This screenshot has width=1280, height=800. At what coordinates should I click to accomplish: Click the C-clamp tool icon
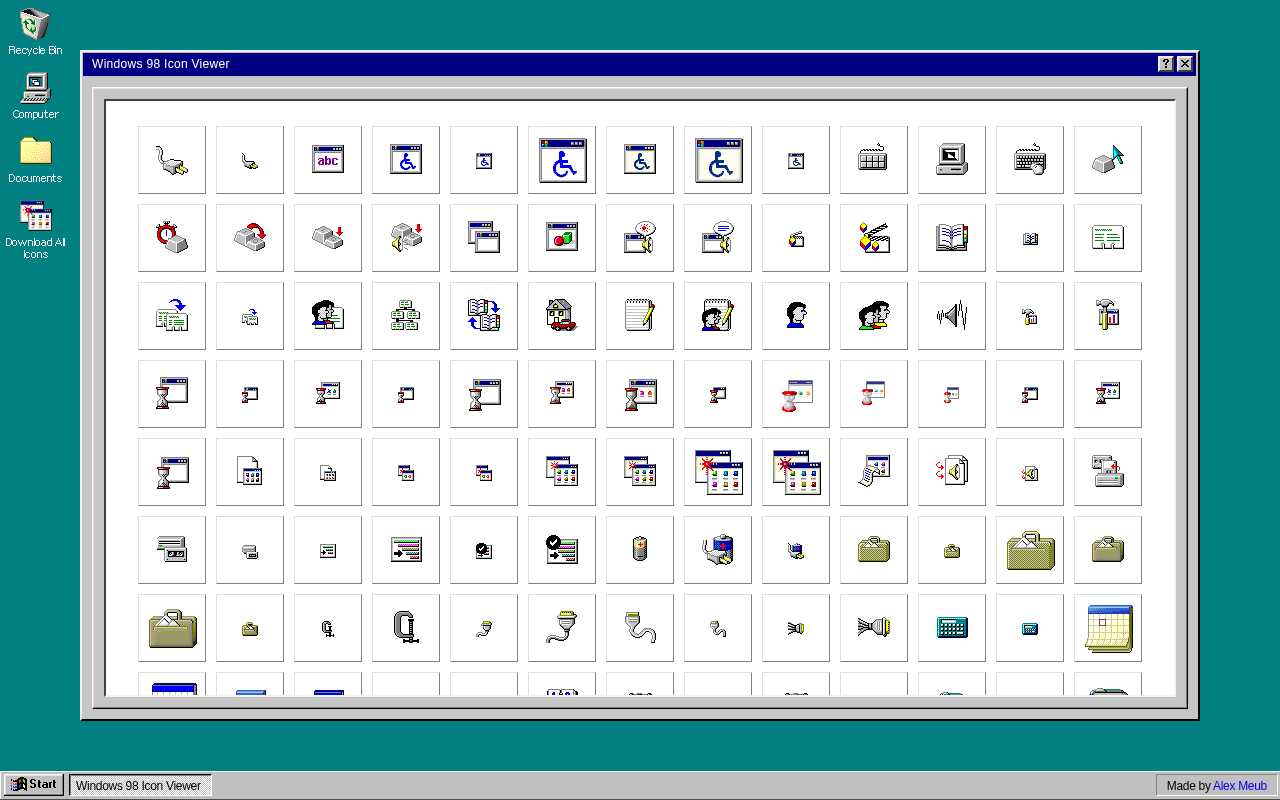point(405,627)
